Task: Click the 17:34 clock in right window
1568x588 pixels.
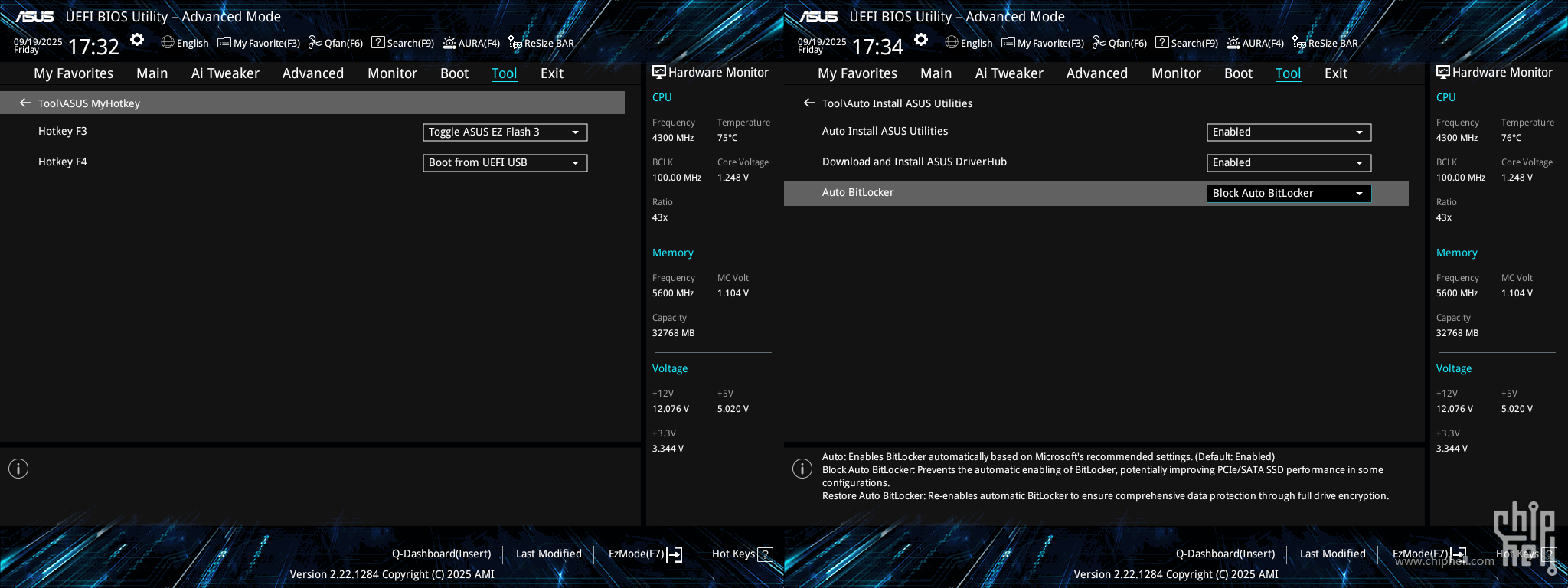Action: (x=877, y=47)
